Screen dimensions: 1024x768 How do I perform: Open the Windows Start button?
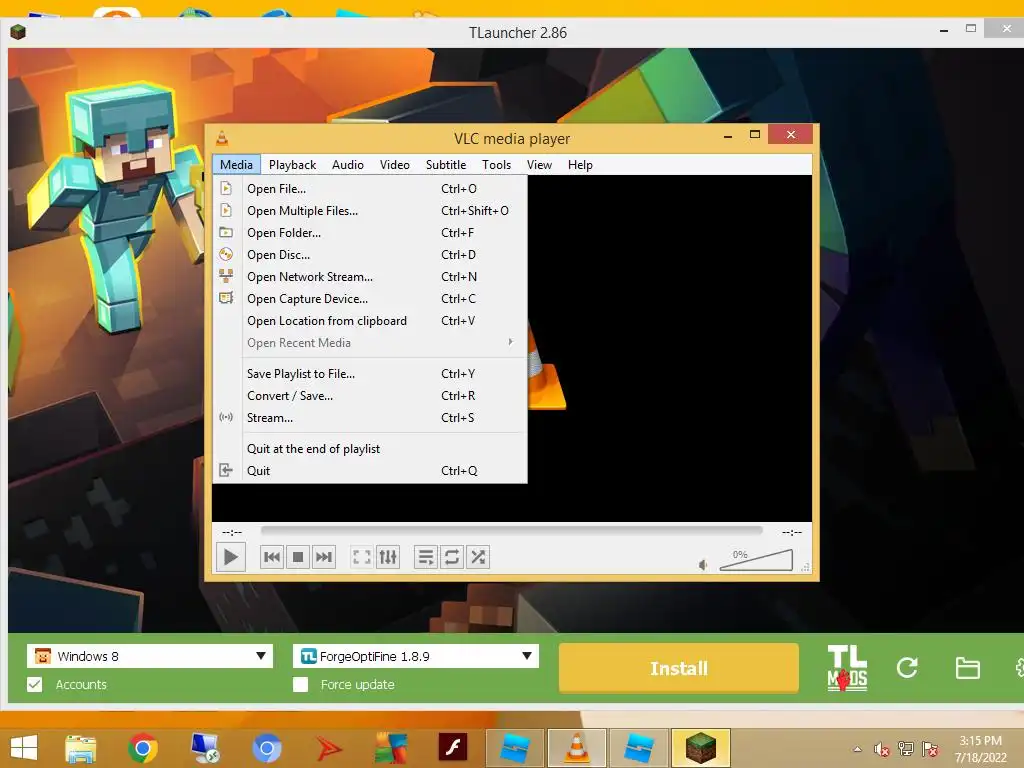(x=24, y=748)
